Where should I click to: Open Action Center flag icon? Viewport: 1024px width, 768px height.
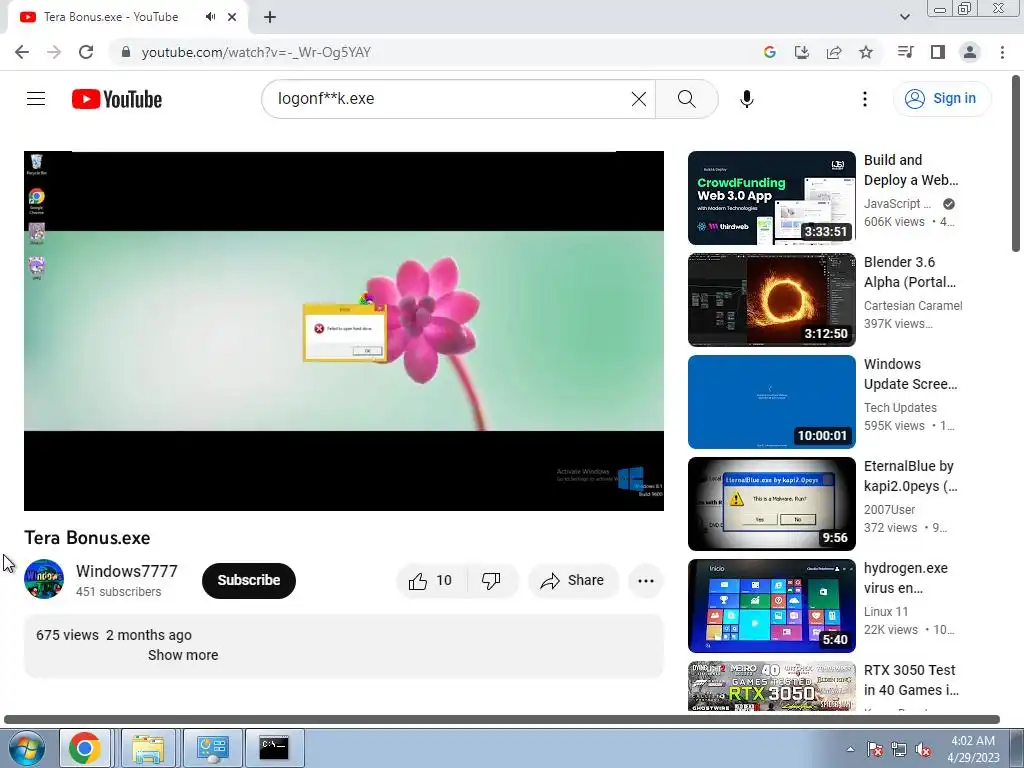(x=875, y=749)
